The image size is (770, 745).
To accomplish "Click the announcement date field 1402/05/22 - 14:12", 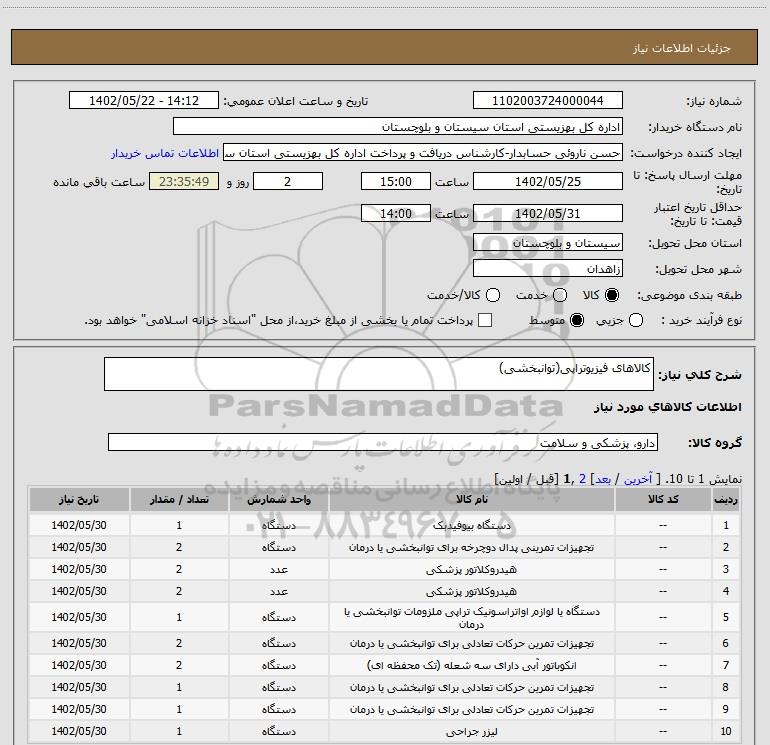I will [x=144, y=100].
